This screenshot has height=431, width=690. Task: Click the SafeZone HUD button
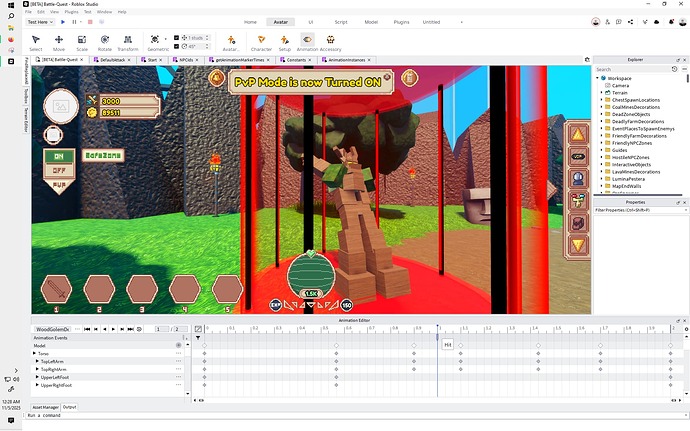click(103, 155)
